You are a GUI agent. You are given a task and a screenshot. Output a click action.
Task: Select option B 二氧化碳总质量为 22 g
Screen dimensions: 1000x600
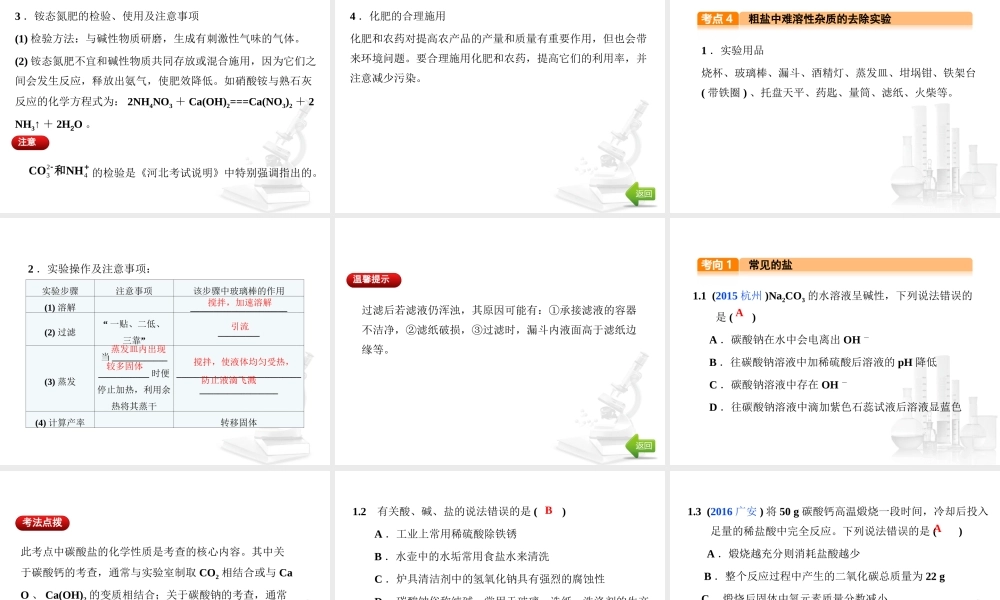825,576
